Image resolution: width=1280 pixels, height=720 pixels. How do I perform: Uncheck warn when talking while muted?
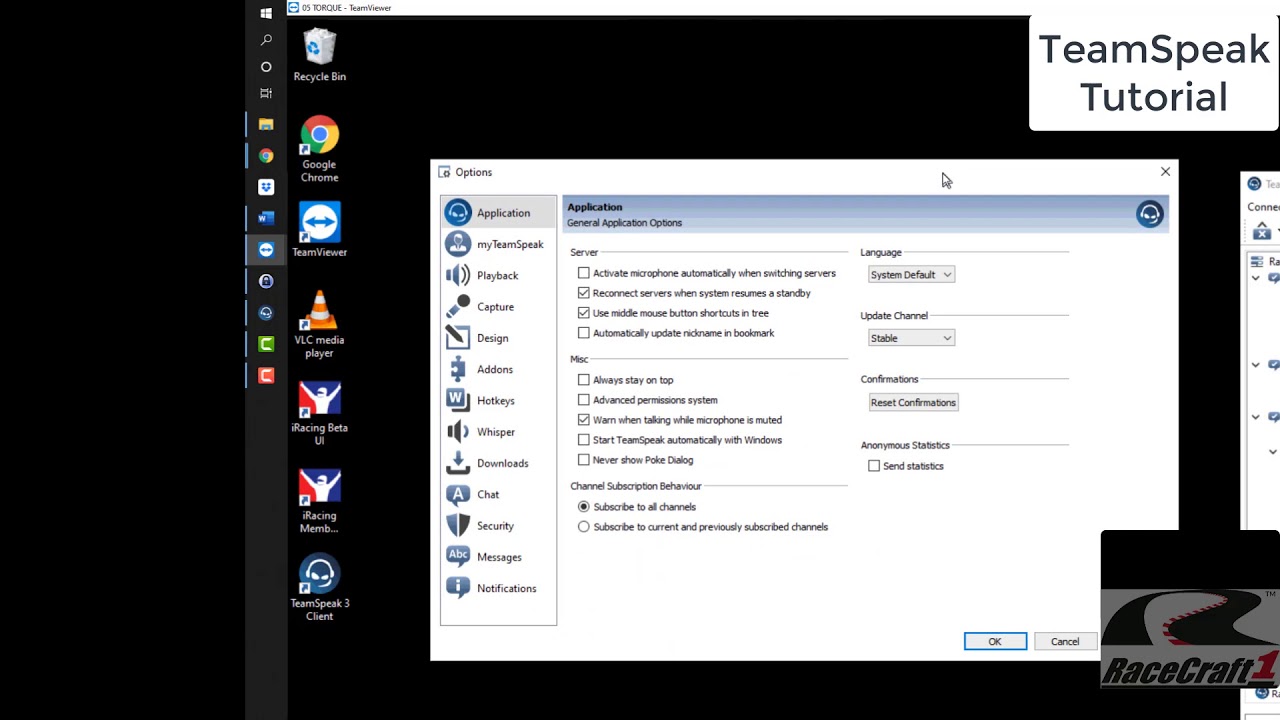584,420
